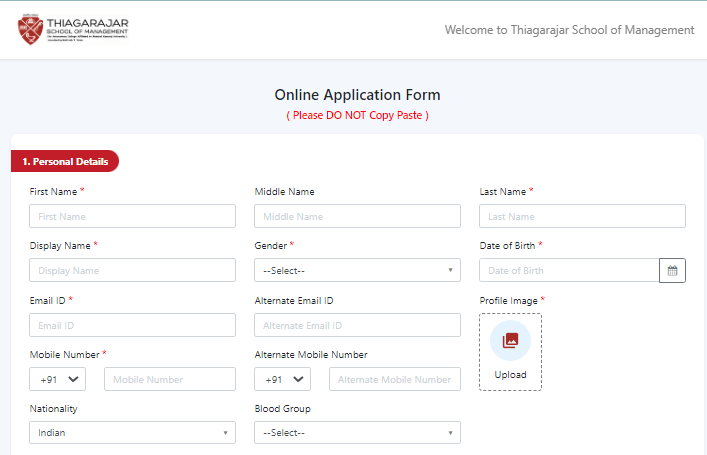This screenshot has height=455, width=707.
Task: Click the Nationality label
Action: coord(54,409)
